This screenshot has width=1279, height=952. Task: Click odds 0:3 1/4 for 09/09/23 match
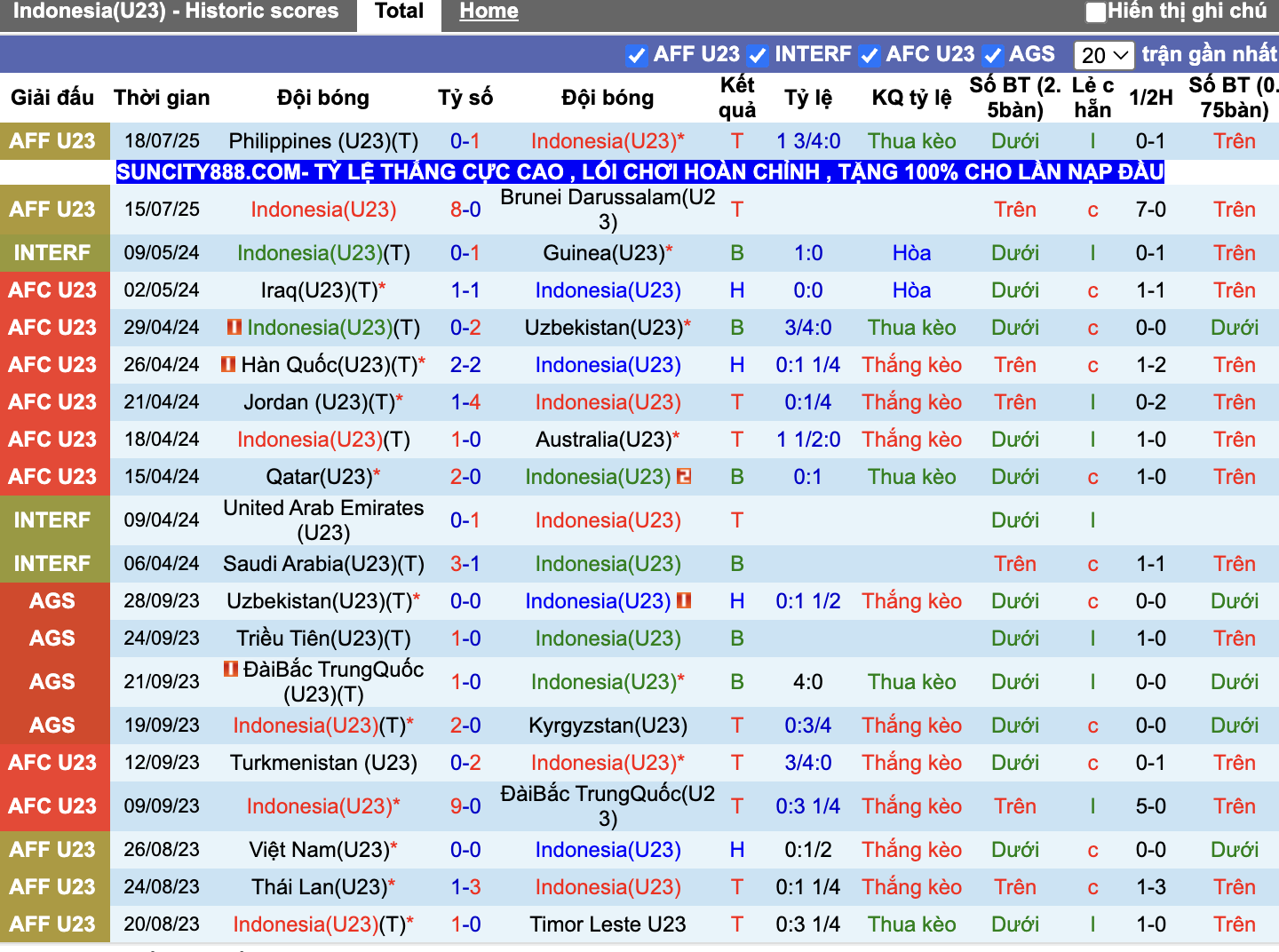tap(808, 806)
